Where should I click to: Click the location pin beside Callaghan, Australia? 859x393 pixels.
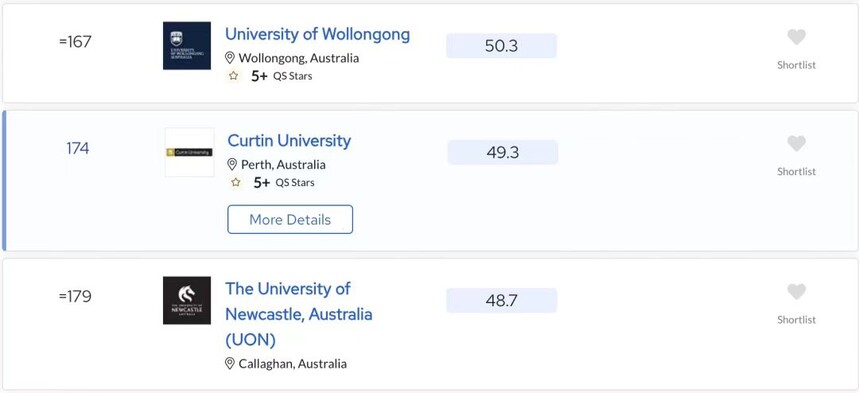coord(230,363)
